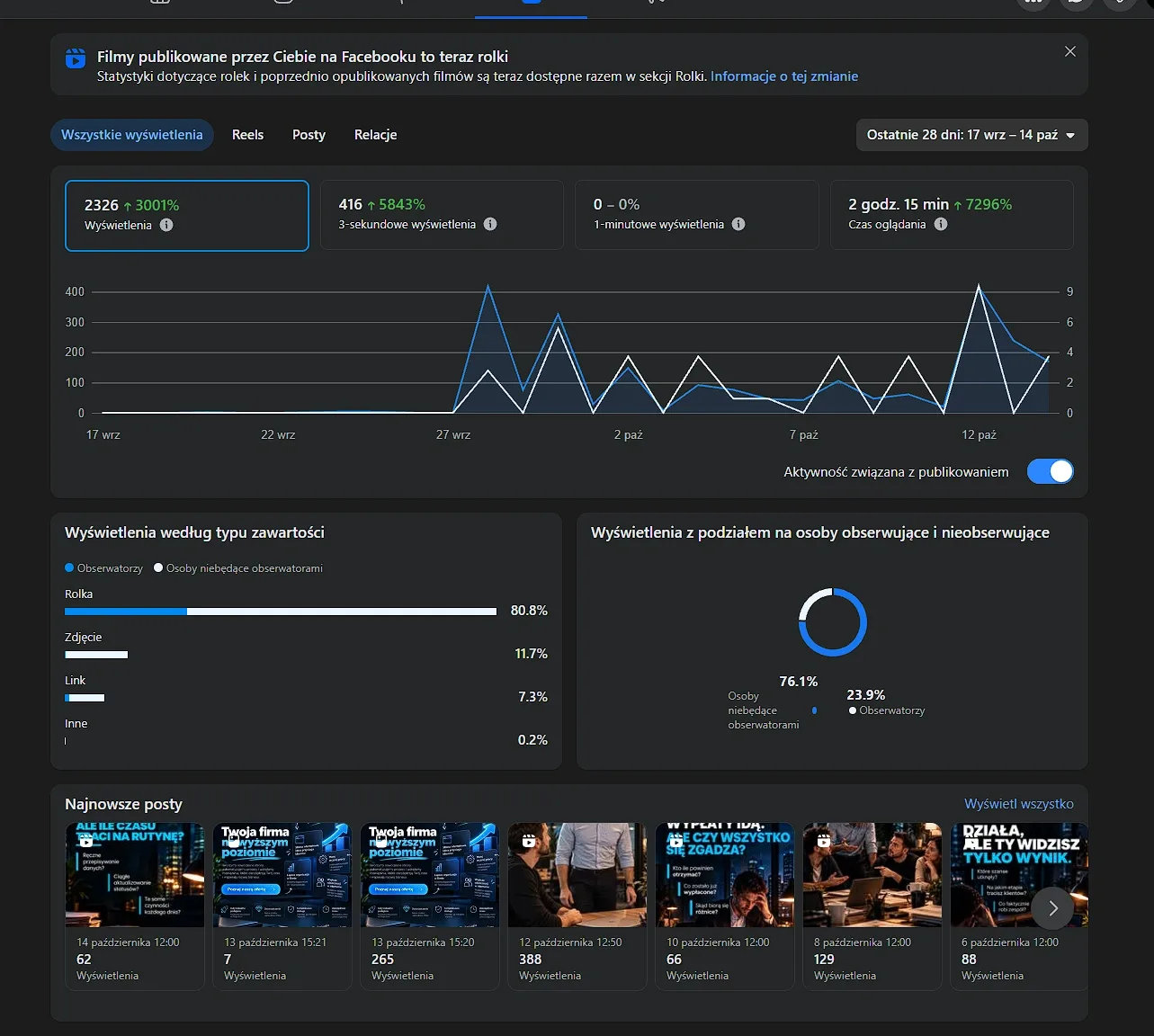
Task: Open info tooltip for Wyświetlenia metric
Action: pyautogui.click(x=166, y=225)
